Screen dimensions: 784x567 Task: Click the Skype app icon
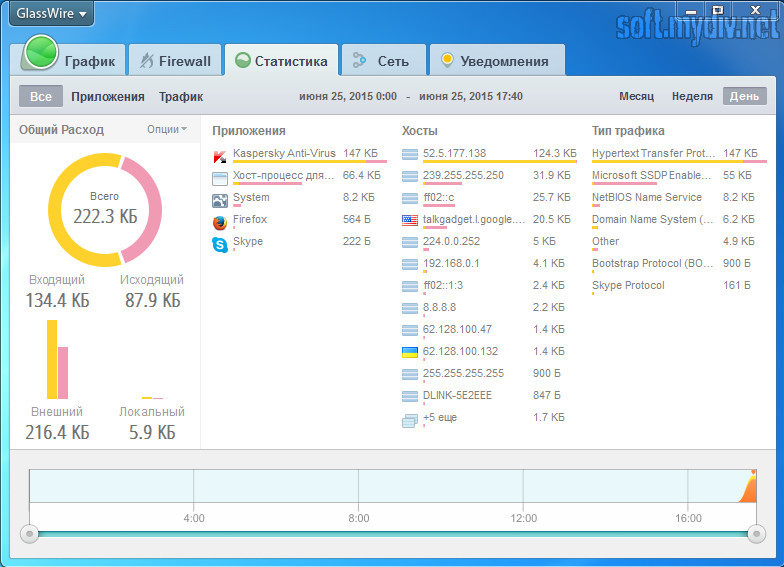pyautogui.click(x=220, y=244)
